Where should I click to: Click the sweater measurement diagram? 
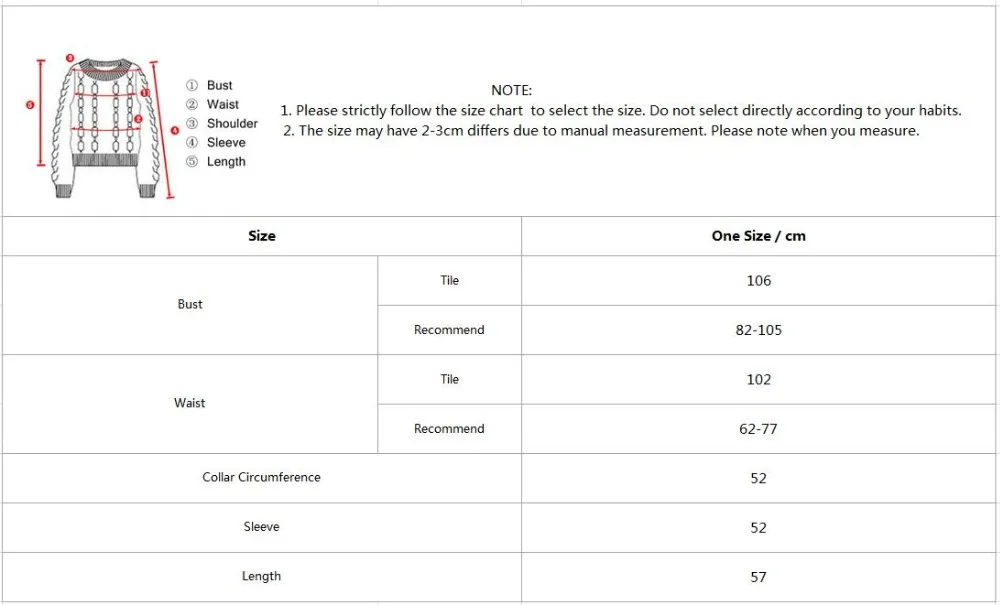pos(102,126)
